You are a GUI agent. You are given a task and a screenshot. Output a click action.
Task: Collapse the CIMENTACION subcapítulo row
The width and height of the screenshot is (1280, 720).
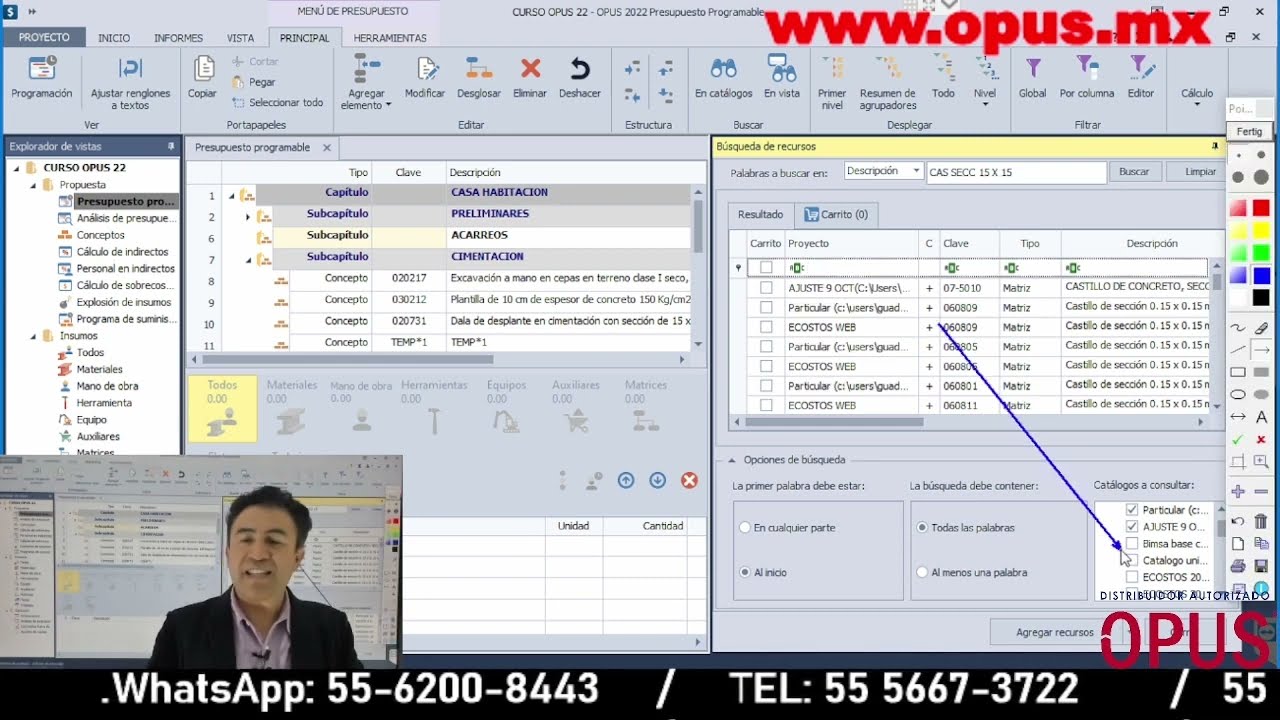248,258
